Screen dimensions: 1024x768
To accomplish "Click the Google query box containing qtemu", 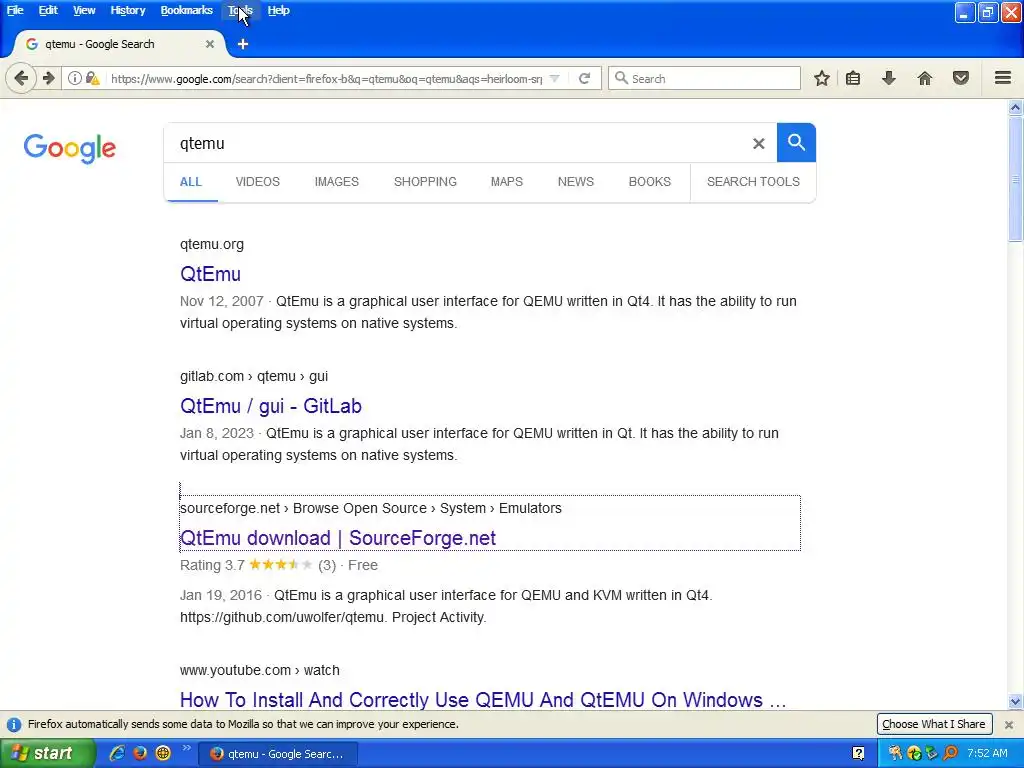I will pyautogui.click(x=457, y=144).
